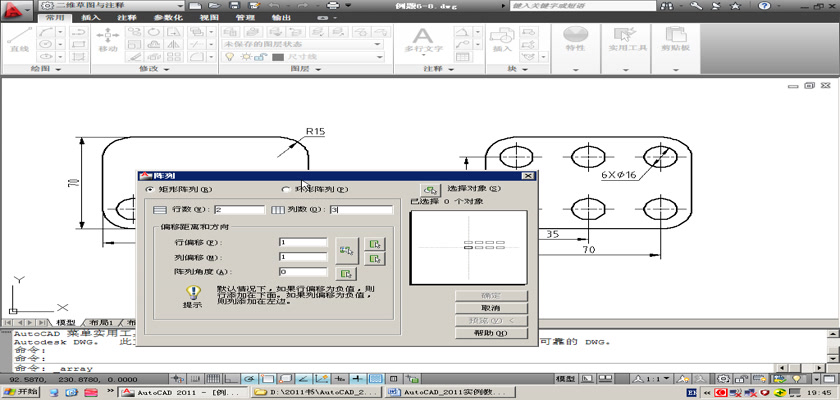Screen dimensions: 840x400
Task: Click the Help (帮助) button
Action: point(491,333)
